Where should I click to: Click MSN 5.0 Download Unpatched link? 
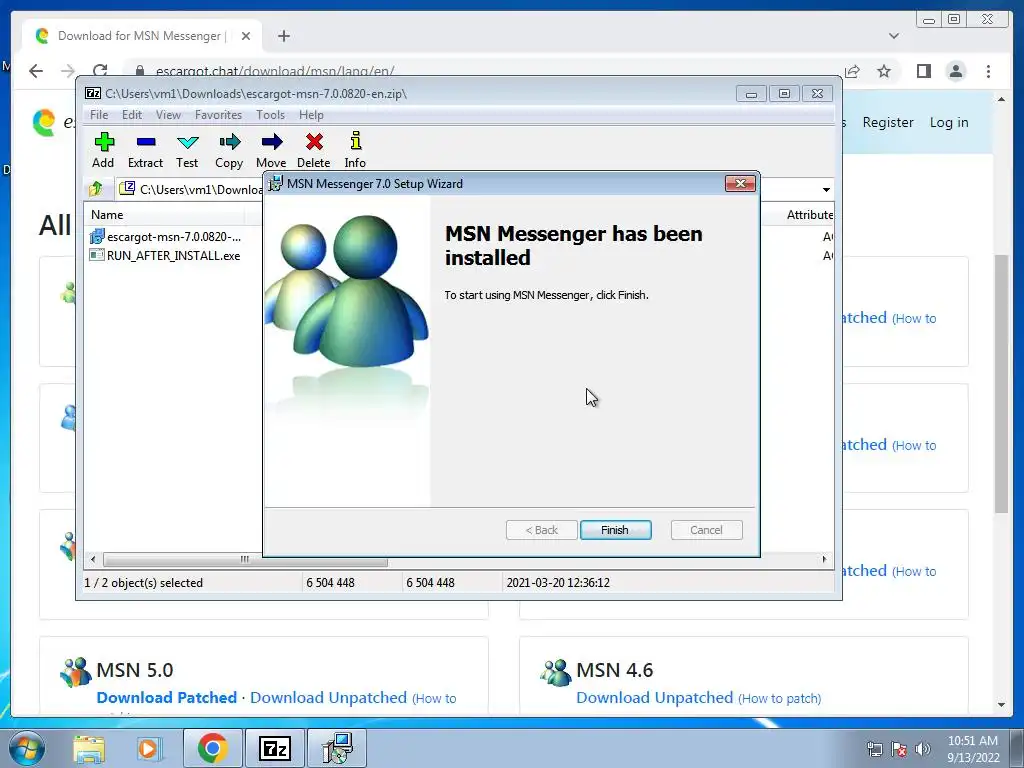[328, 697]
